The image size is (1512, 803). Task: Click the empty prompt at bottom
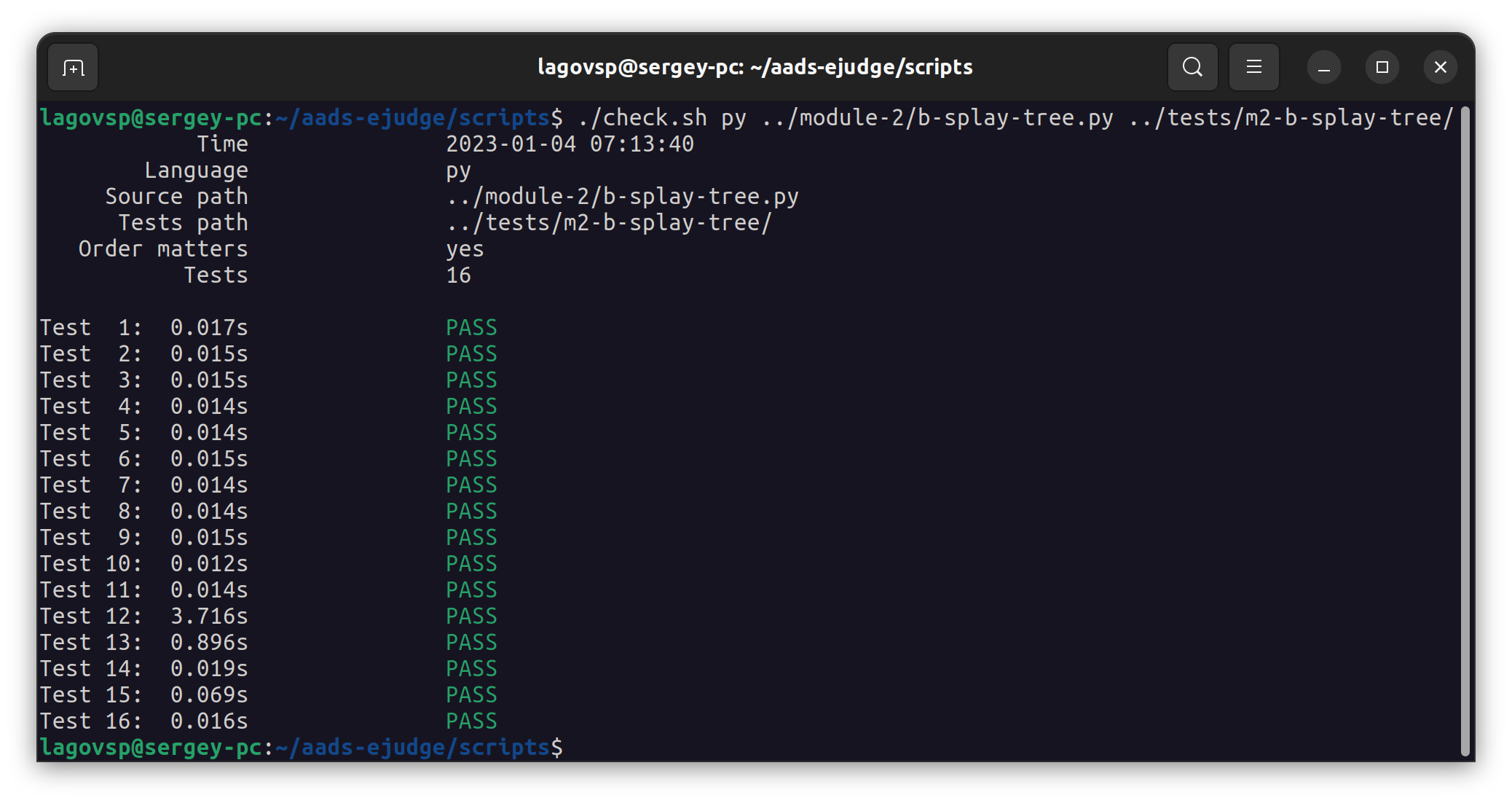[x=302, y=748]
